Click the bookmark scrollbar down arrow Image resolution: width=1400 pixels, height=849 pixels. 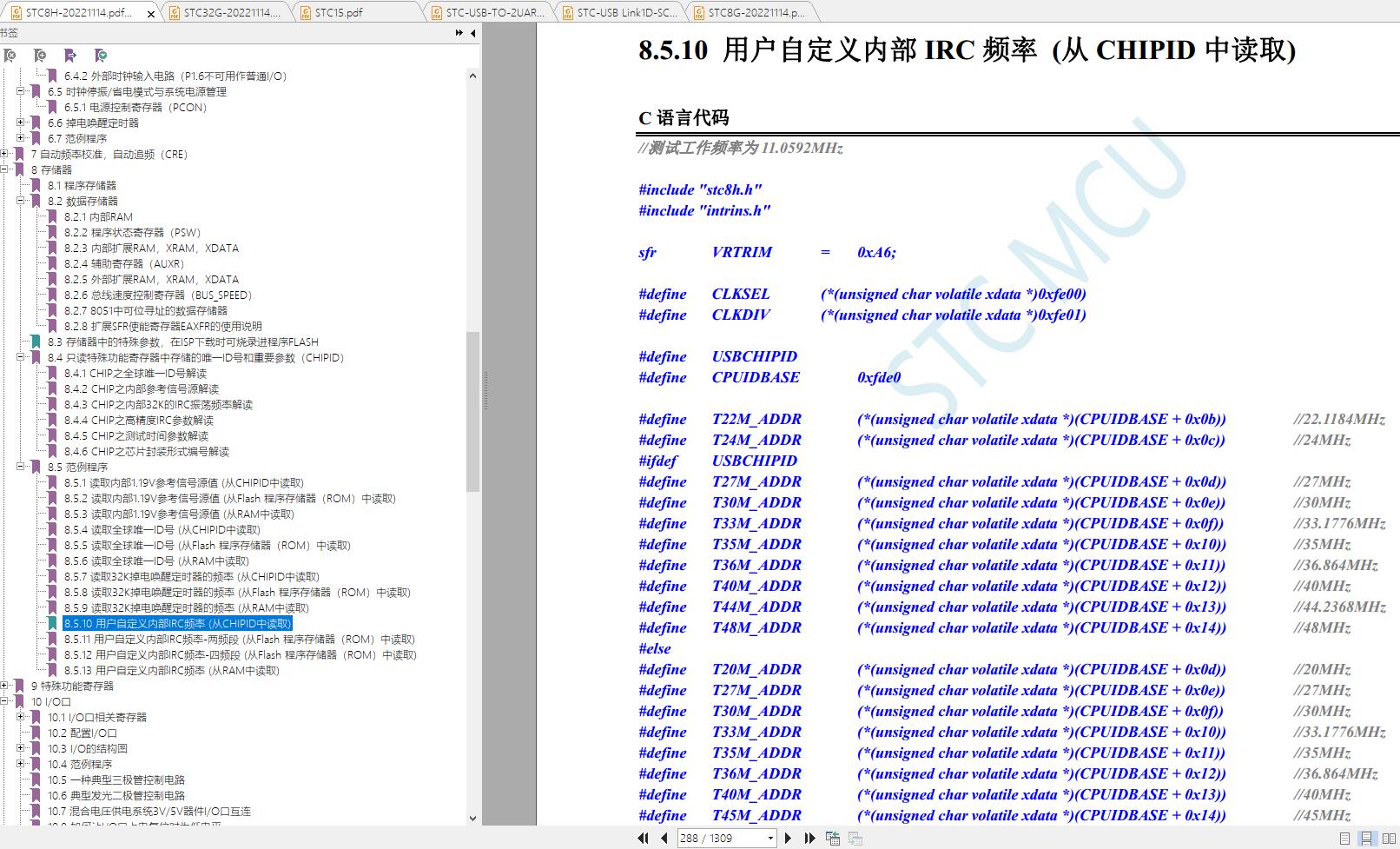click(472, 818)
